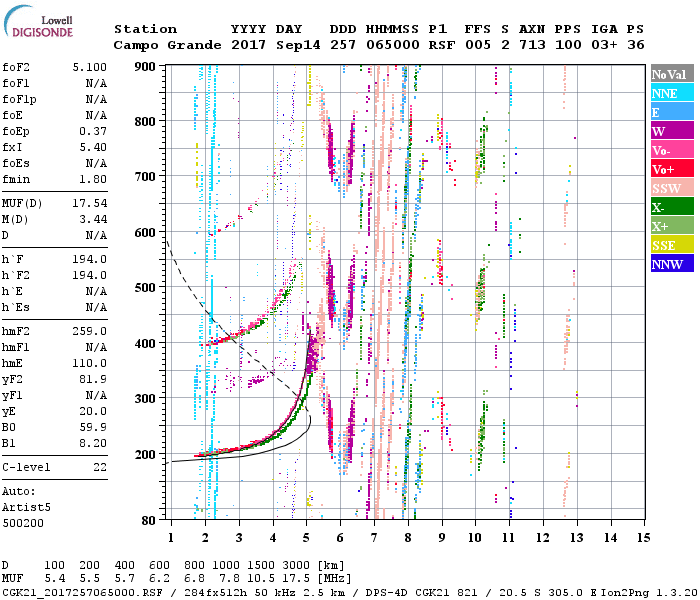The height and width of the screenshot is (600, 700).
Task: Click the 10 MHz frequency axis label
Action: click(475, 538)
